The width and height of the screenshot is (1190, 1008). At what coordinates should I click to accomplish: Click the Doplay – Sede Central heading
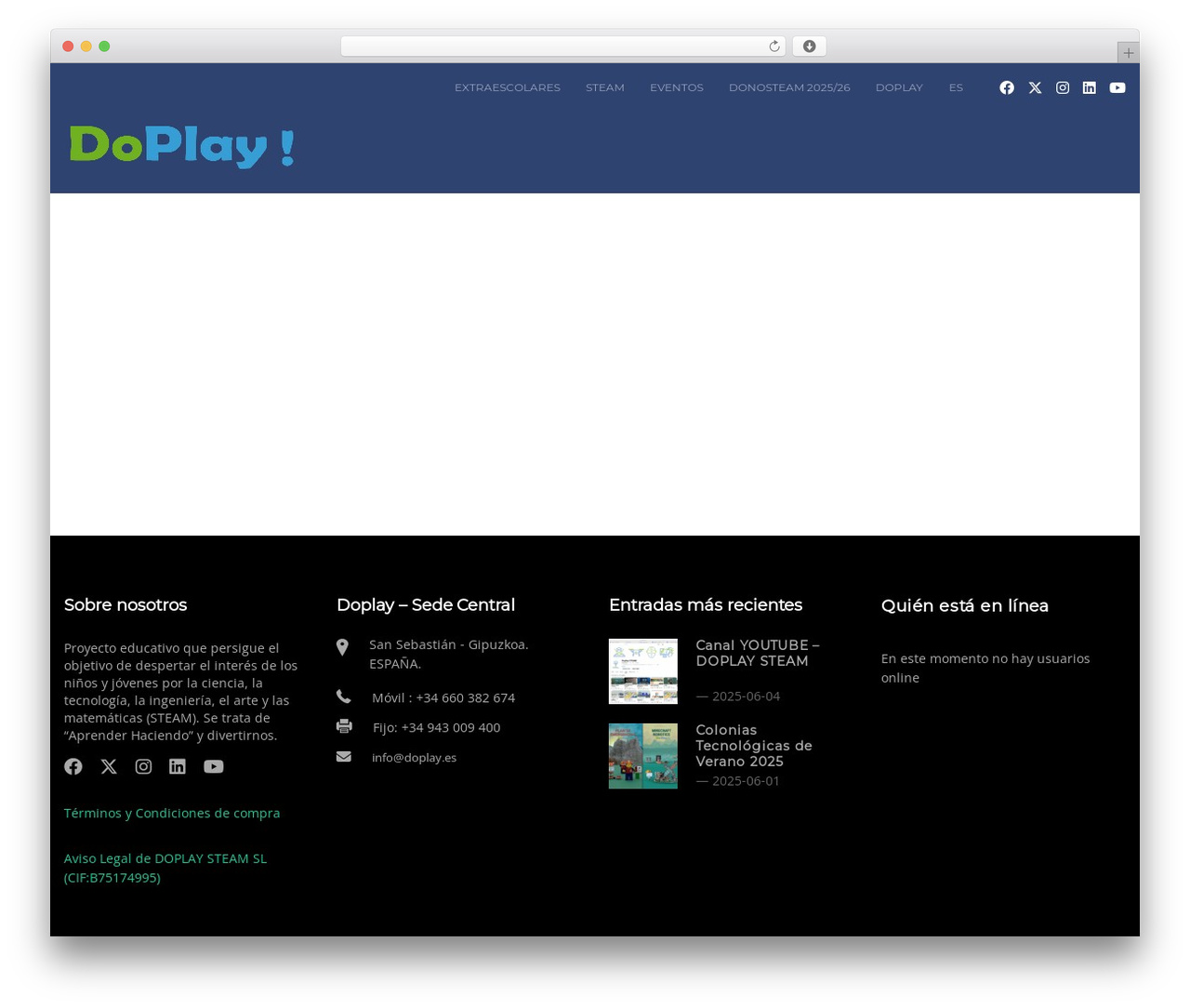click(426, 604)
